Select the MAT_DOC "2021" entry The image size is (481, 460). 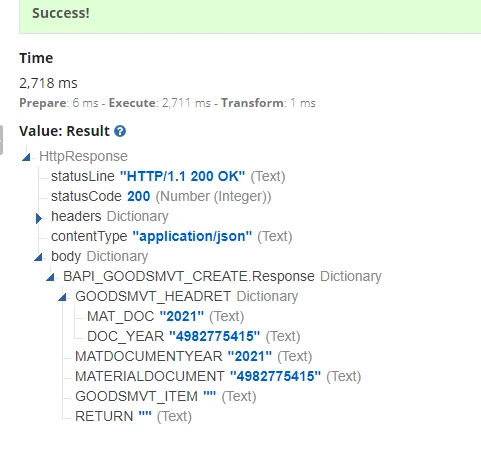[165, 316]
